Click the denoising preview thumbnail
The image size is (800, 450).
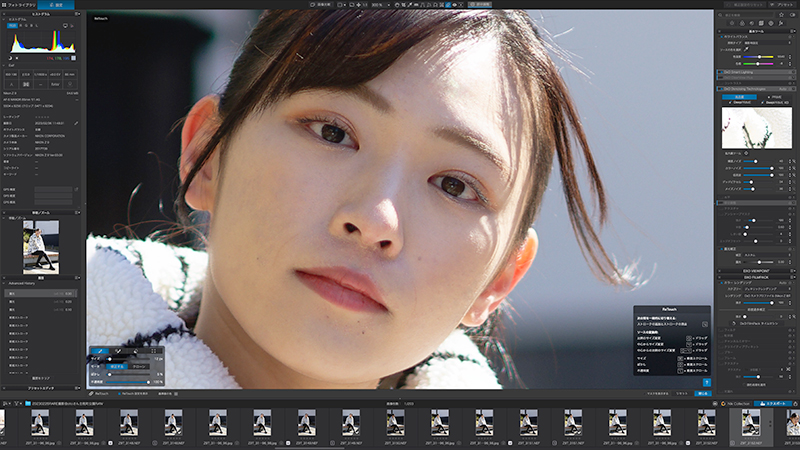pyautogui.click(x=757, y=128)
